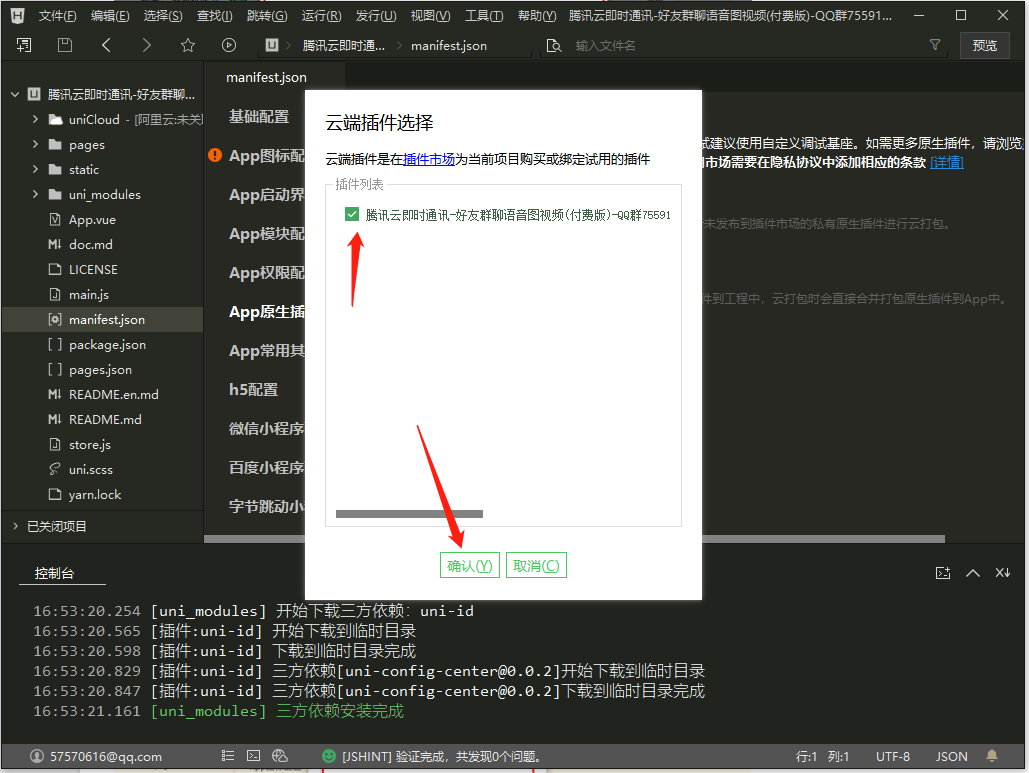
Task: Open the h5配置 section
Action: tap(253, 390)
